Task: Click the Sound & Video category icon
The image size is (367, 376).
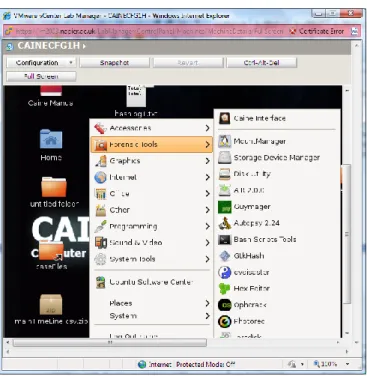Action: pyautogui.click(x=100, y=243)
